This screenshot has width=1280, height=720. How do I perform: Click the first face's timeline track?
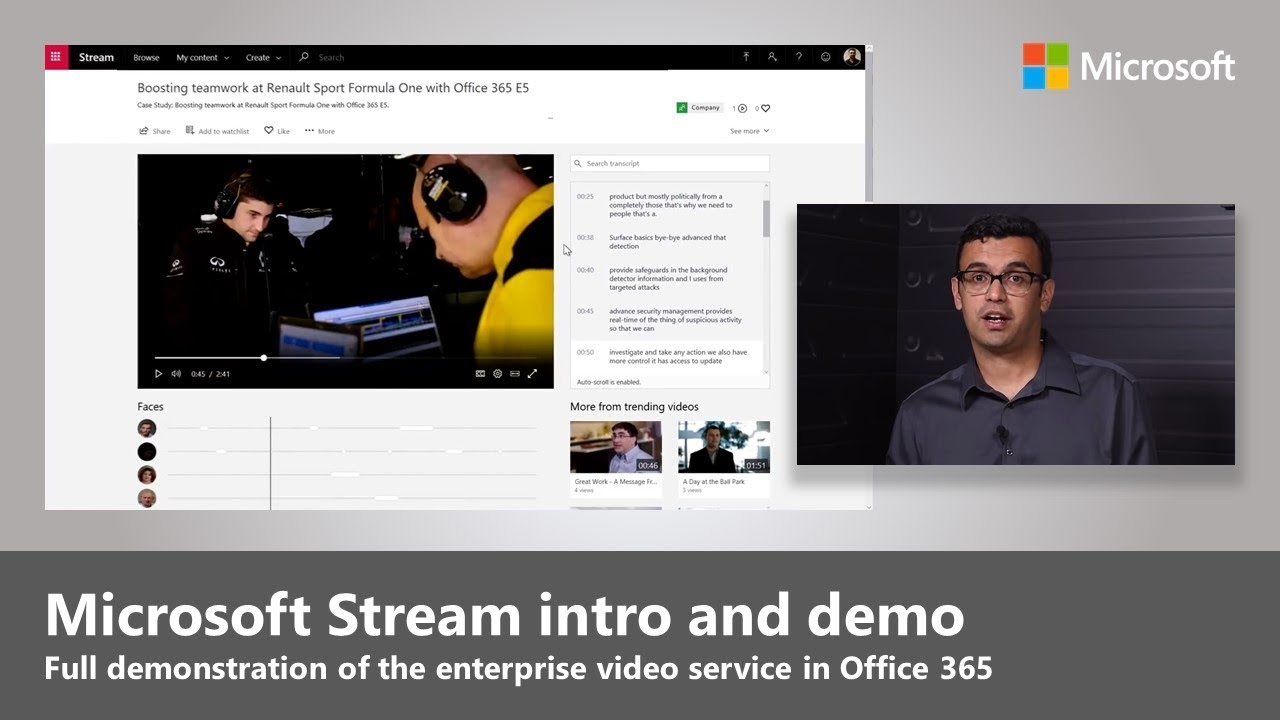coord(351,428)
